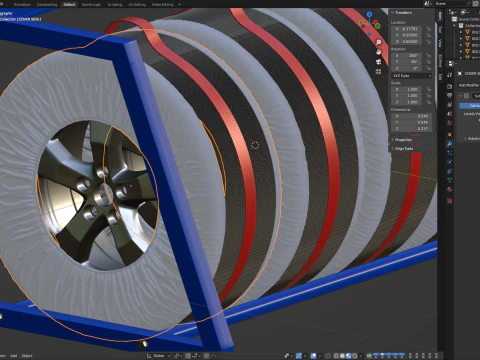Toggle viewport overlays display
480x360 pixels.
pos(313,356)
